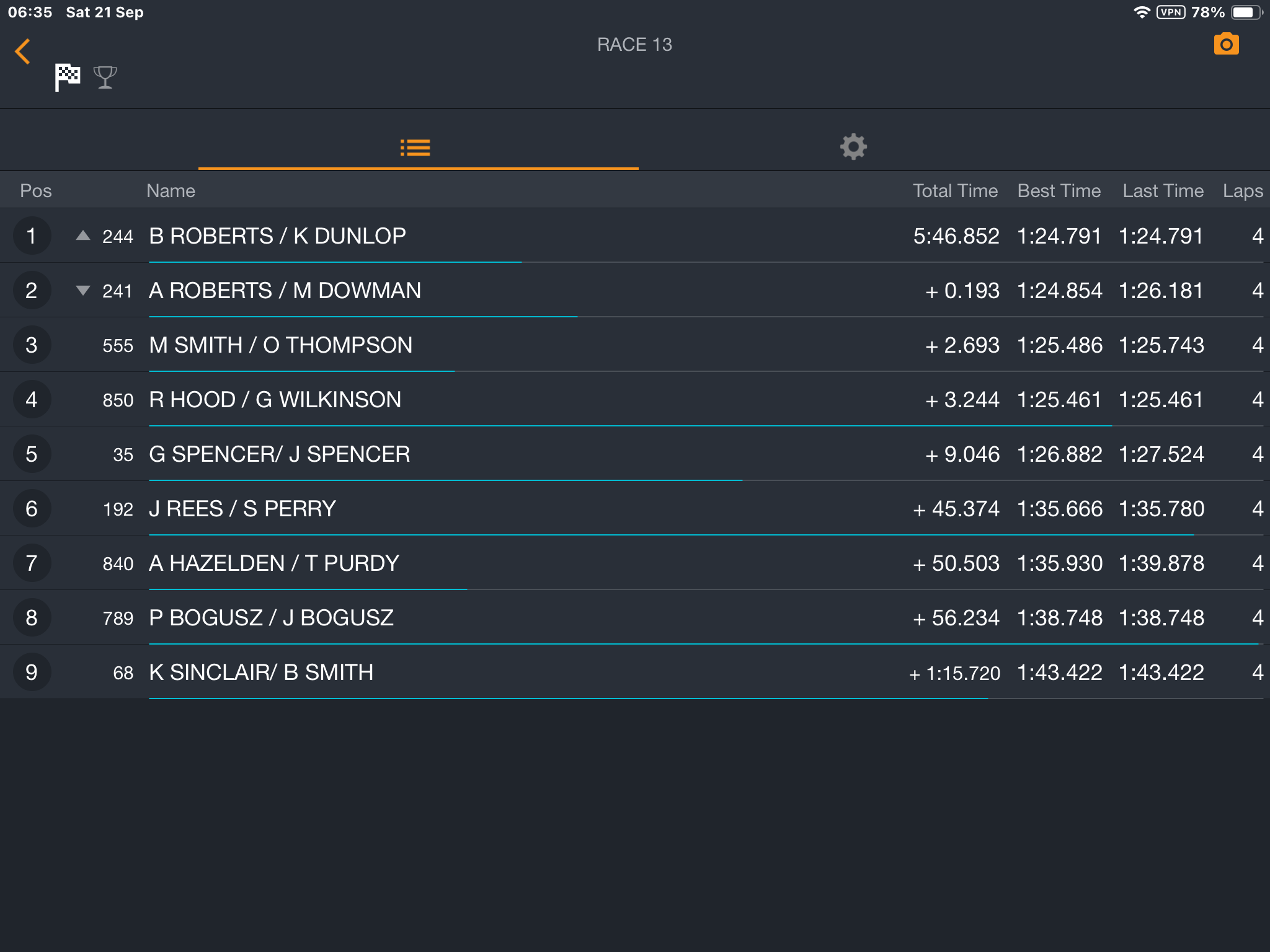This screenshot has width=1270, height=952.
Task: Tap best time 1:24.854
Action: (1060, 291)
